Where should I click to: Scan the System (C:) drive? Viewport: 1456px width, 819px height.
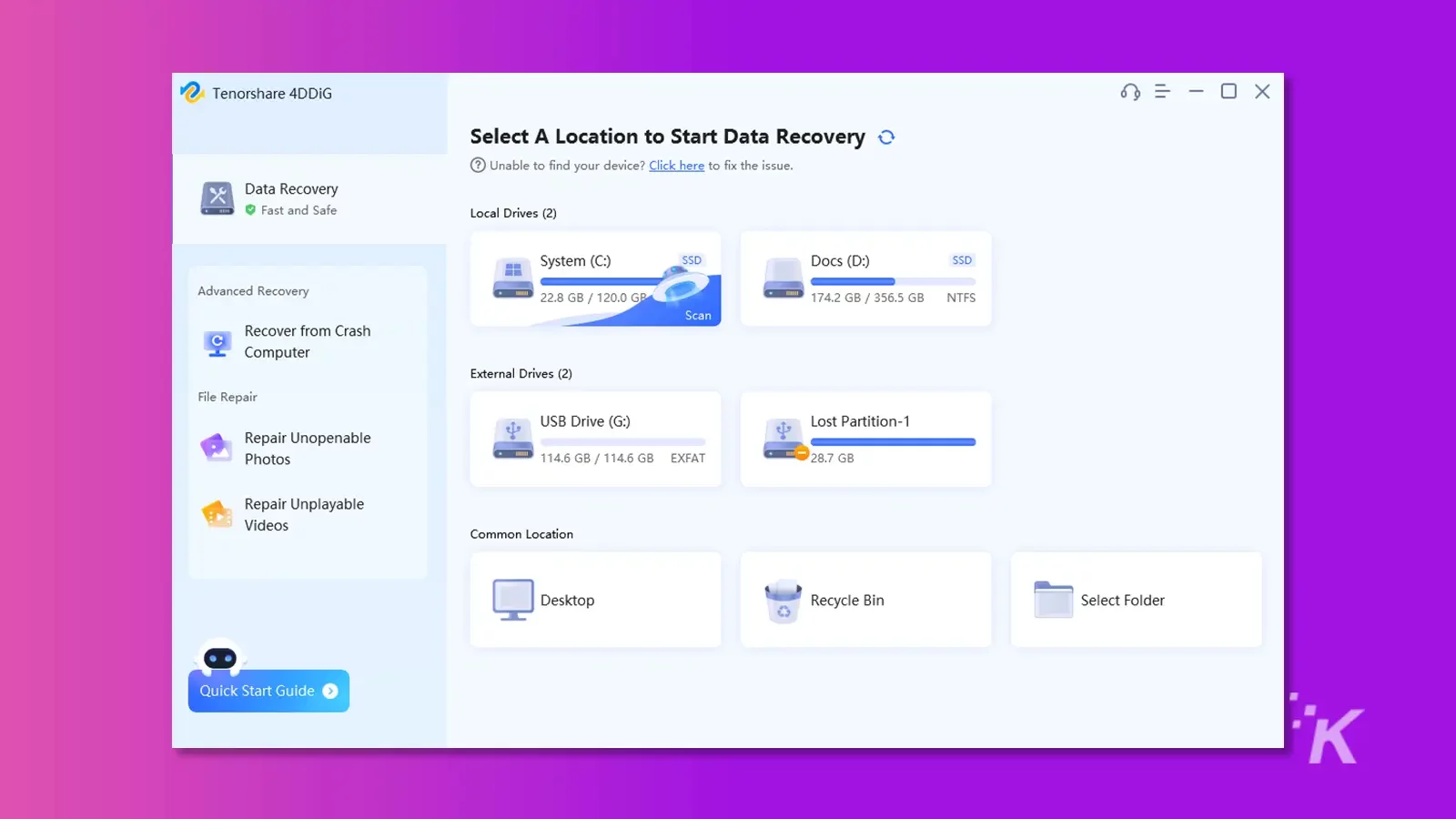(698, 316)
